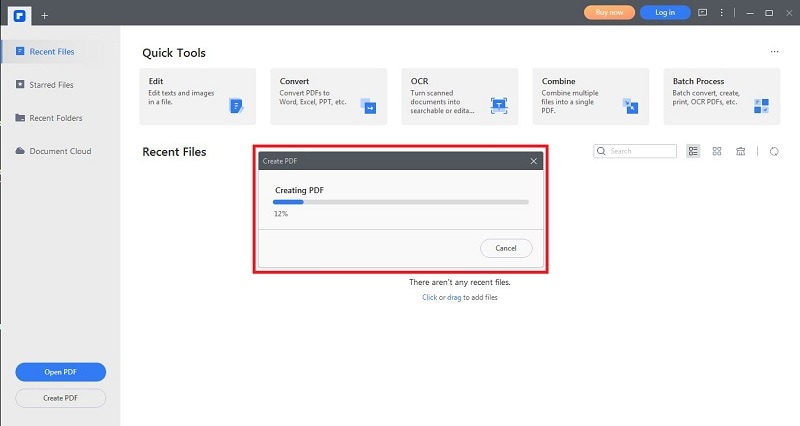
Task: Switch recent files to grid view
Action: coord(718,152)
